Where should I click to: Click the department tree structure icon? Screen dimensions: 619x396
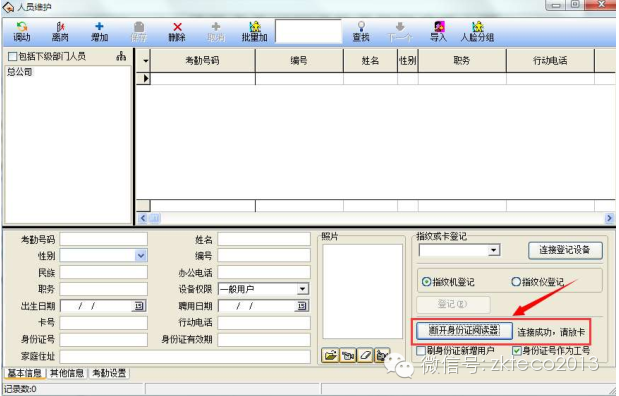point(121,56)
